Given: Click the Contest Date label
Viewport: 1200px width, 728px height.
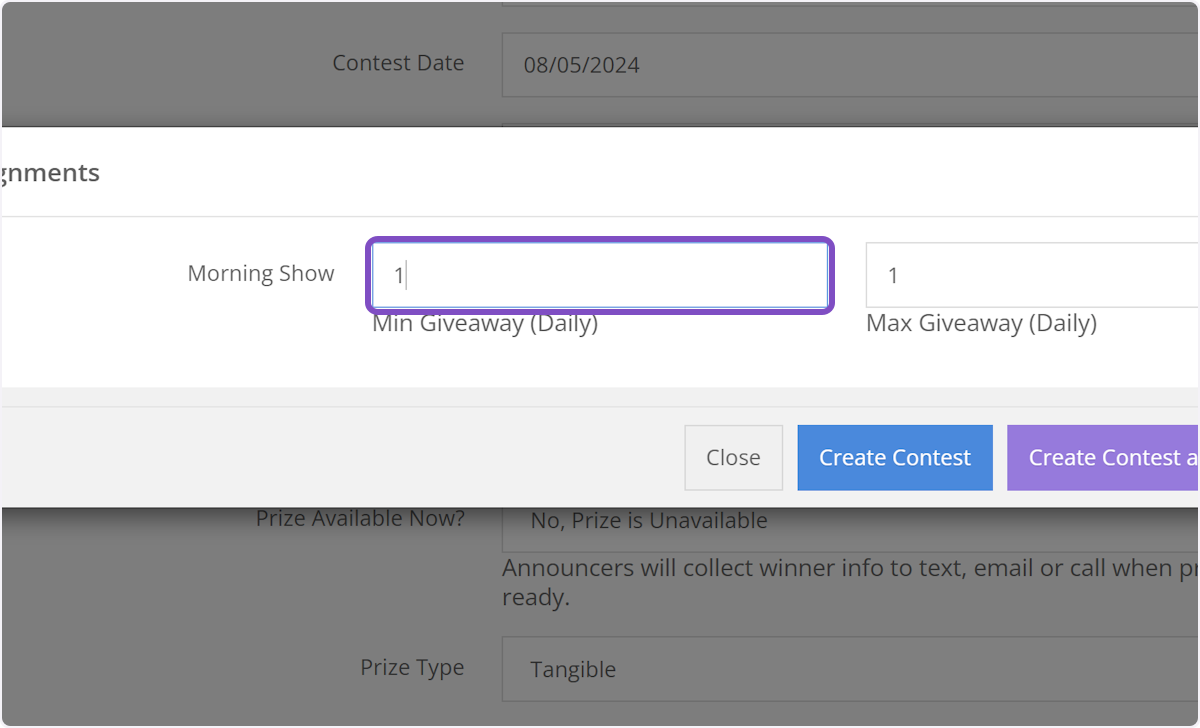Looking at the screenshot, I should (x=398, y=62).
